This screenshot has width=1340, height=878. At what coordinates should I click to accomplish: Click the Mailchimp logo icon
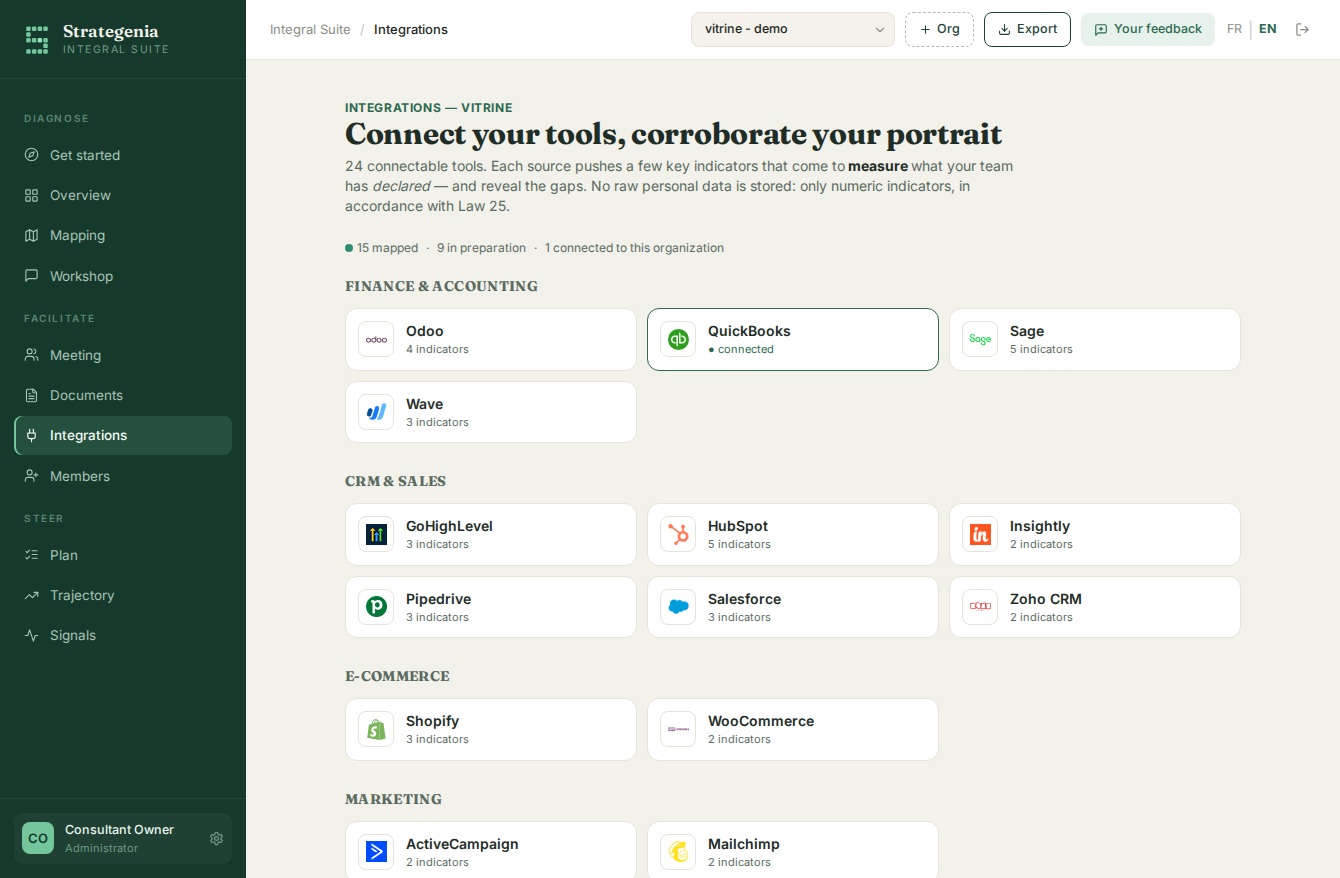click(x=678, y=852)
